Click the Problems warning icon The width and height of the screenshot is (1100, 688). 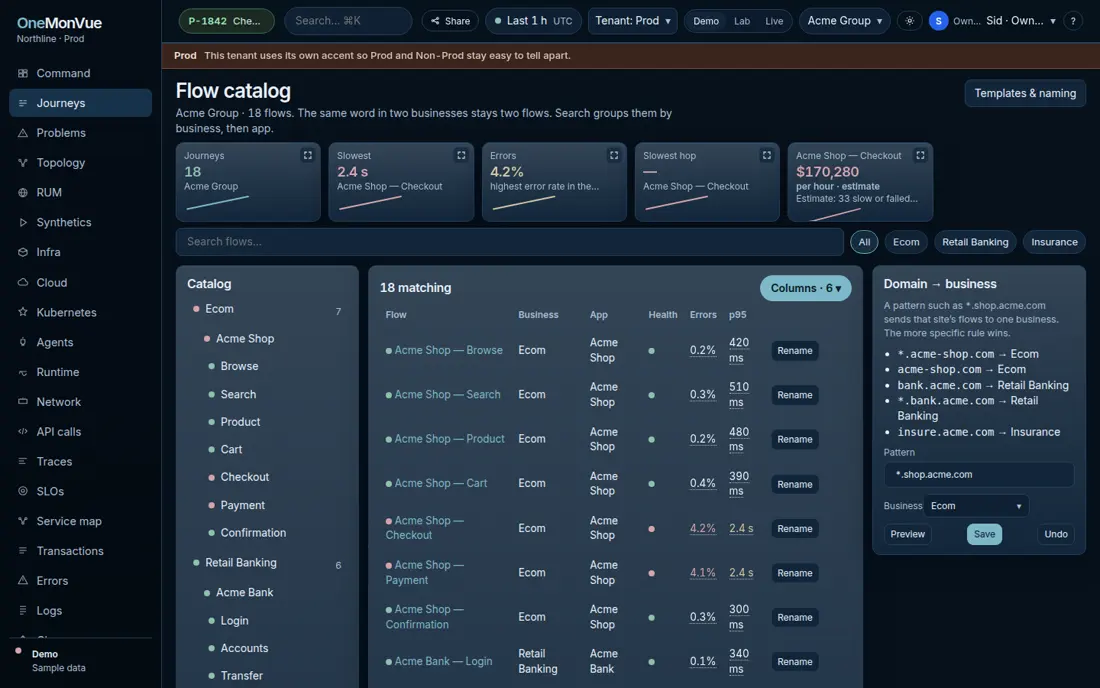tap(22, 133)
